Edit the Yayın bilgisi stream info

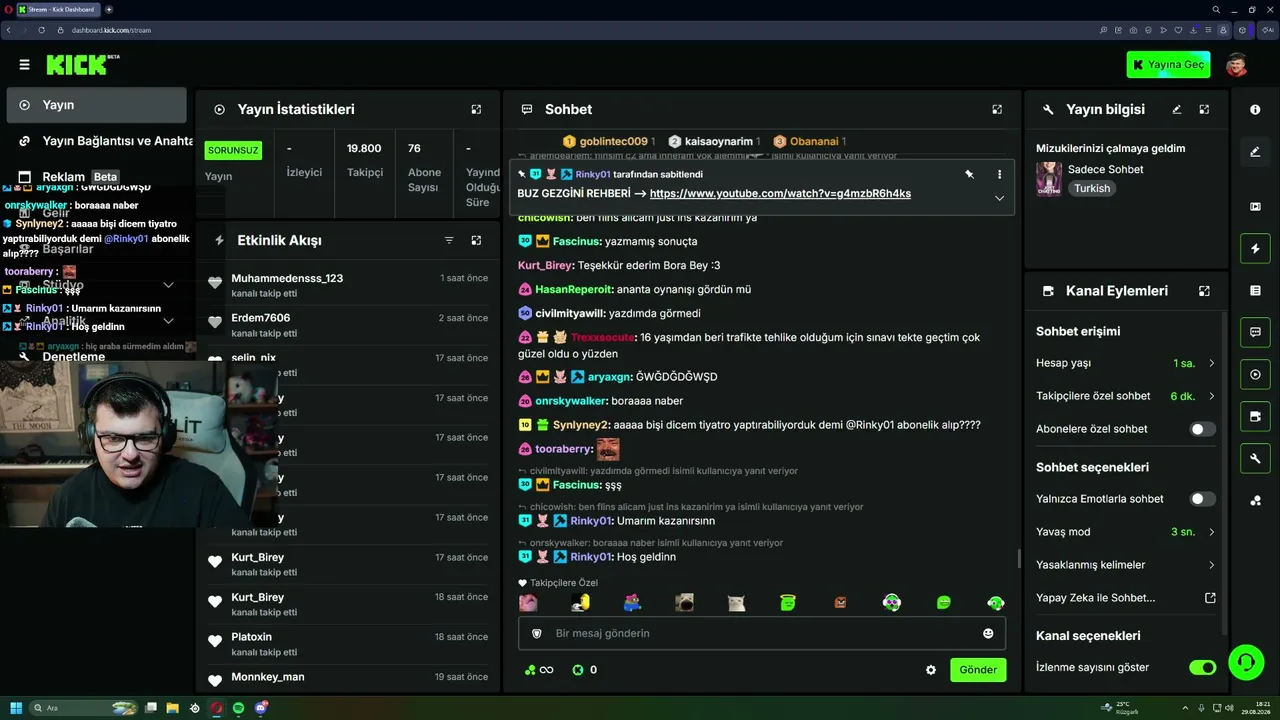pos(1177,109)
